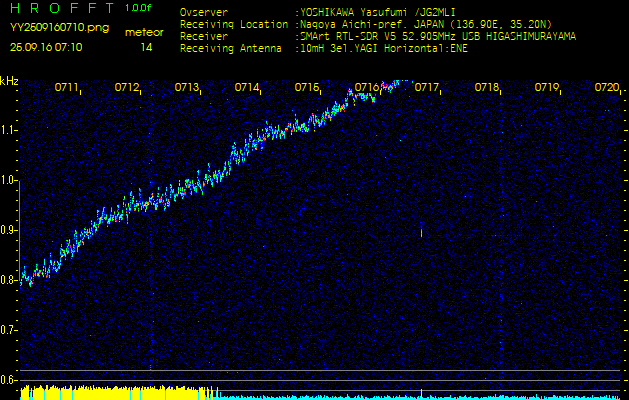Viewport: 629px width, 400px height.
Task: Click the 1.0 kHz axis label
Action: [x=9, y=181]
